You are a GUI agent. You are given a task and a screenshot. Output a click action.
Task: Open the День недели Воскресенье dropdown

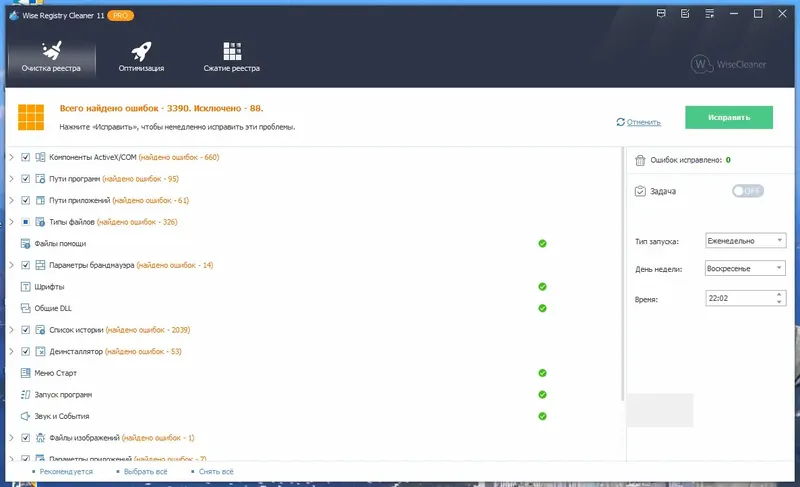(x=745, y=268)
